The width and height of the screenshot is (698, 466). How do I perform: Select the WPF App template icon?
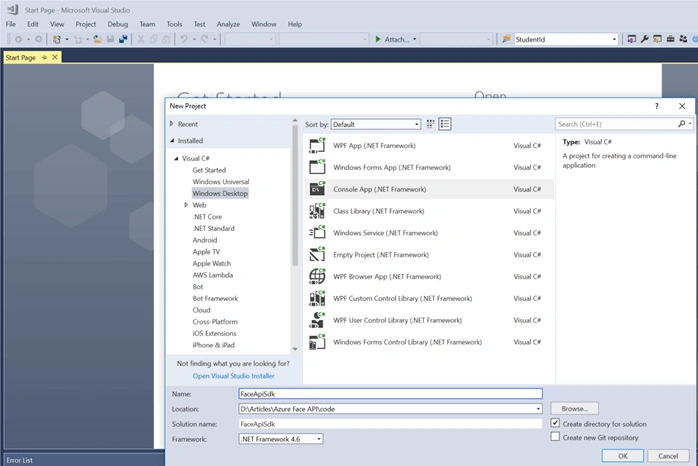tap(317, 146)
